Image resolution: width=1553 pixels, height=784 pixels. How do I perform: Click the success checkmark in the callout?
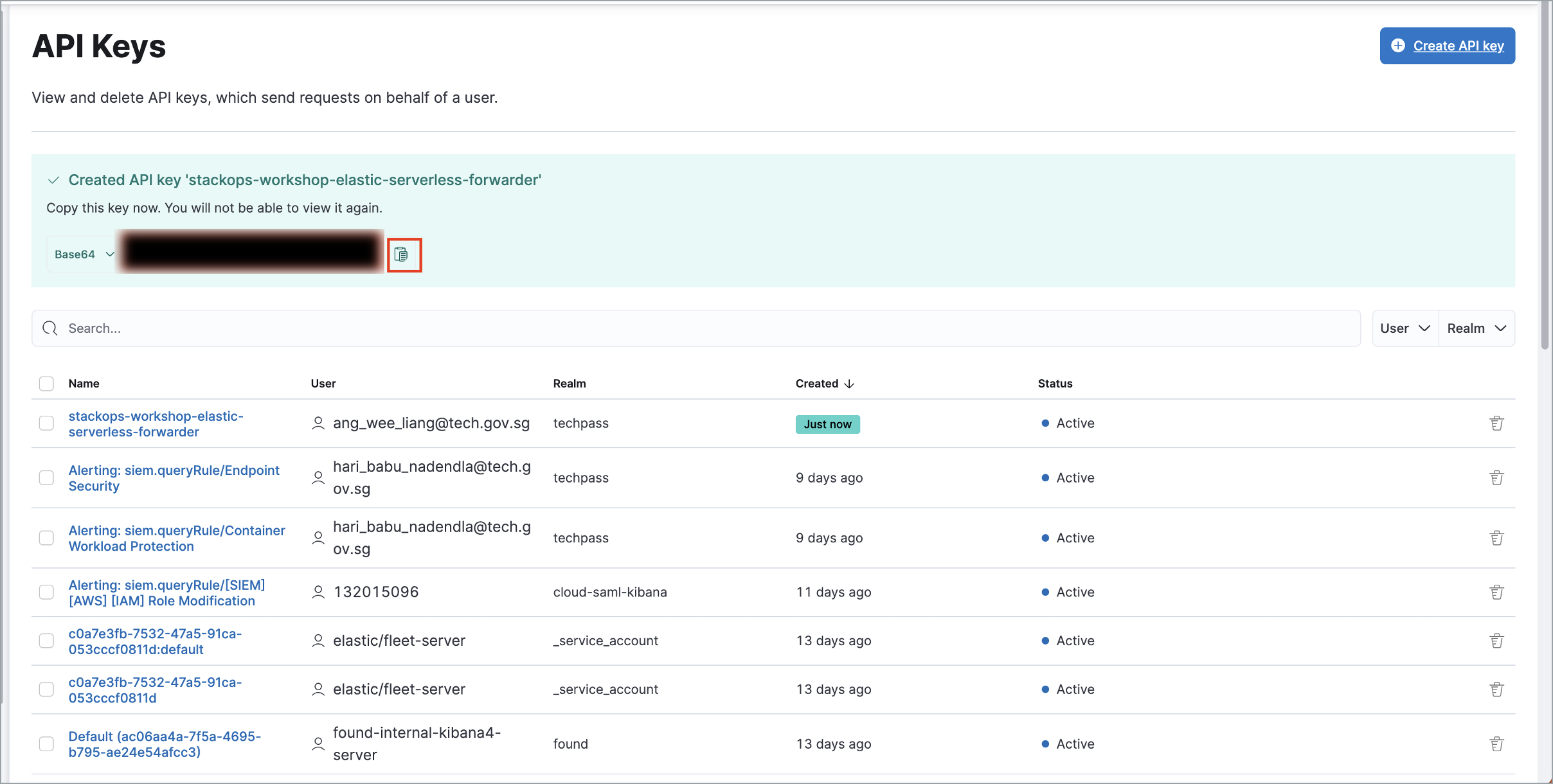tap(54, 181)
